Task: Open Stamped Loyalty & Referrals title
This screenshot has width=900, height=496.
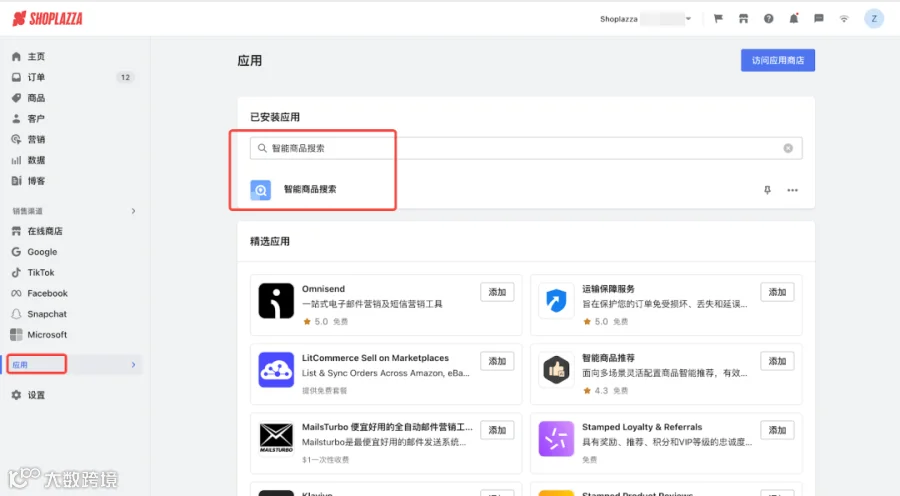Action: tap(642, 427)
